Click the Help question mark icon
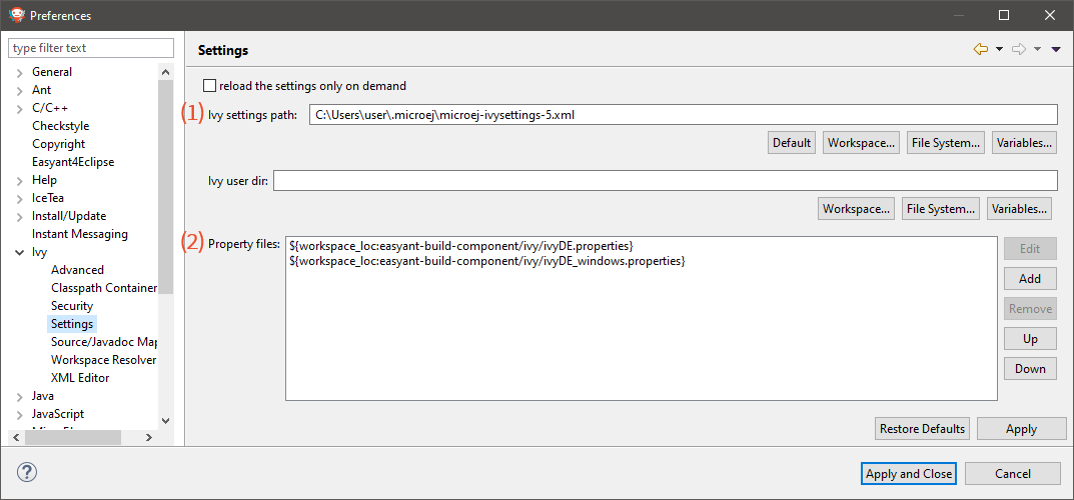 point(26,472)
